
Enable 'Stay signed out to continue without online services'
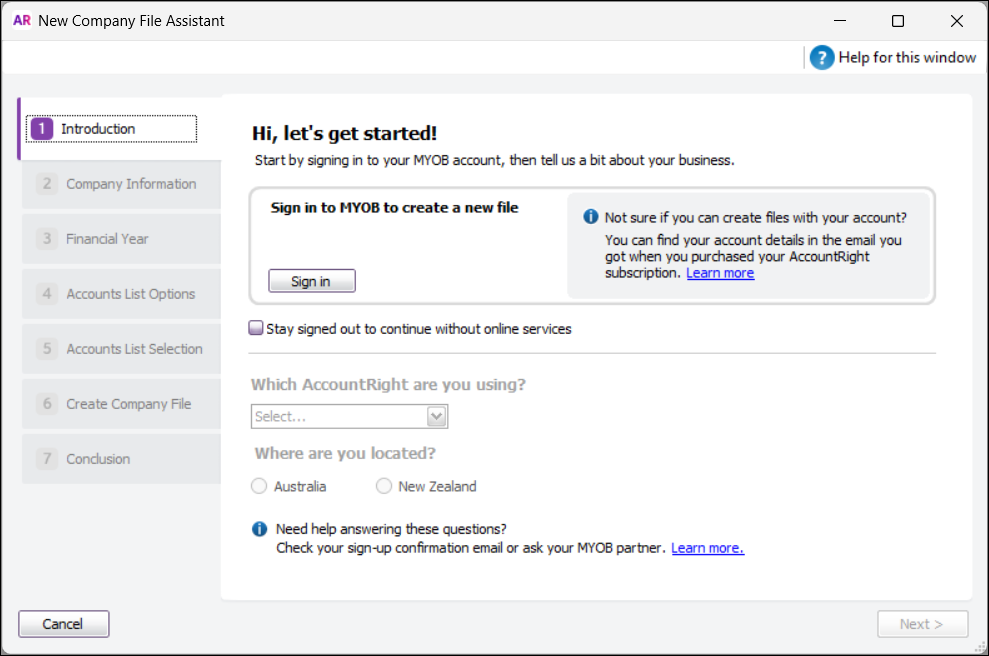(256, 327)
